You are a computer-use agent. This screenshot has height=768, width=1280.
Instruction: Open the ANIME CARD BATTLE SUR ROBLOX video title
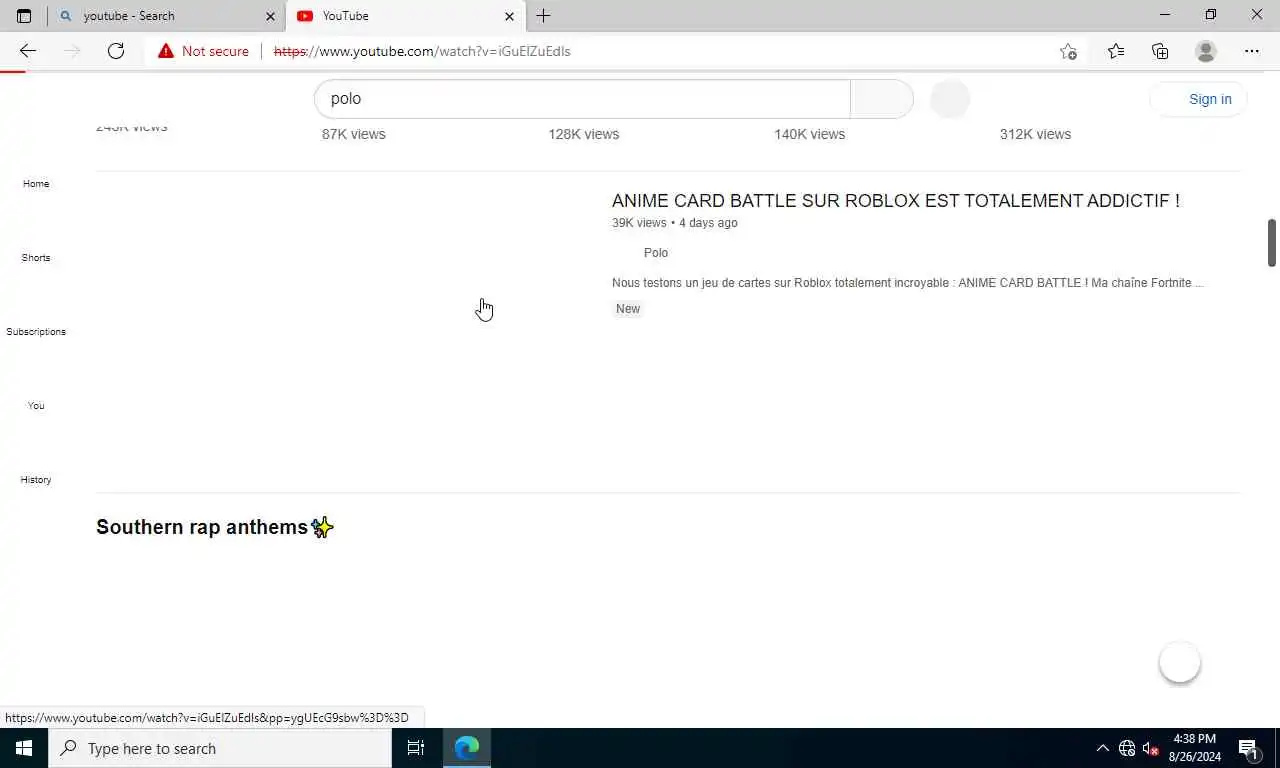click(x=896, y=201)
